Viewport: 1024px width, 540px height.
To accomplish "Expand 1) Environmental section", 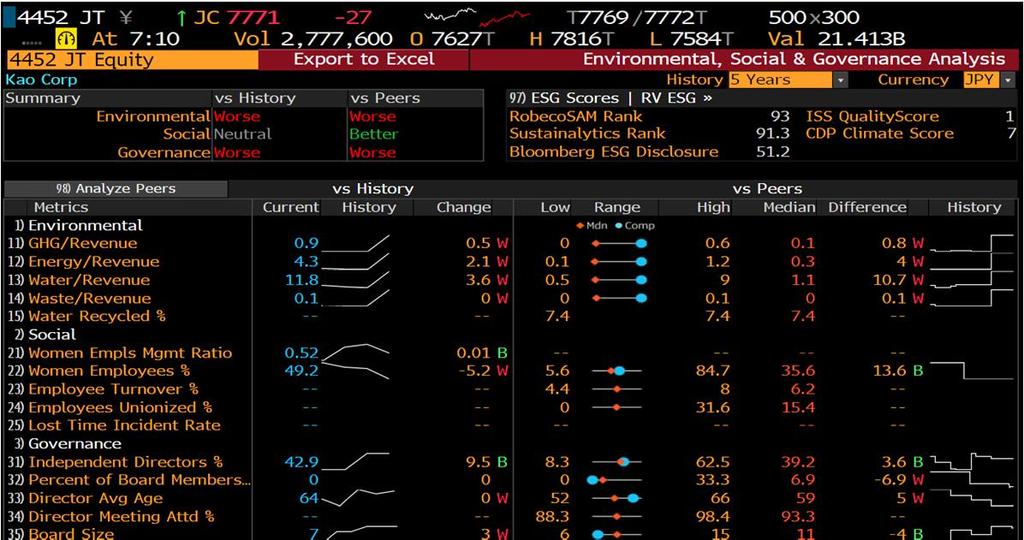I will click(76, 225).
